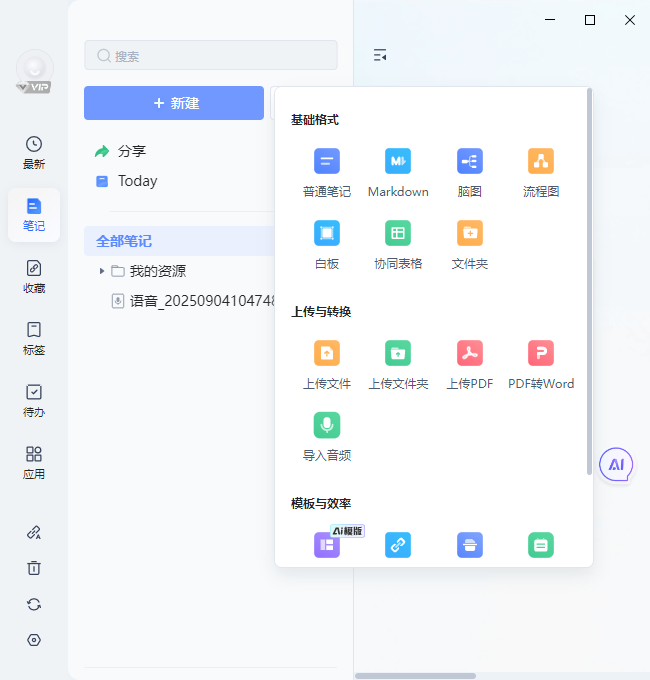Open the 语音_20250904 voice note
Image resolution: width=650 pixels, height=680 pixels.
tap(193, 301)
